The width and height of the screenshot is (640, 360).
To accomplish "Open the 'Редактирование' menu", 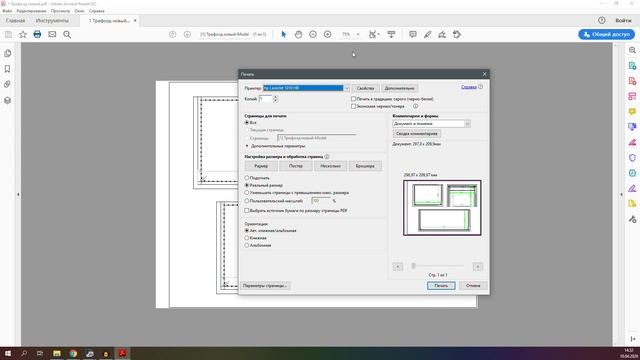I will pos(31,11).
